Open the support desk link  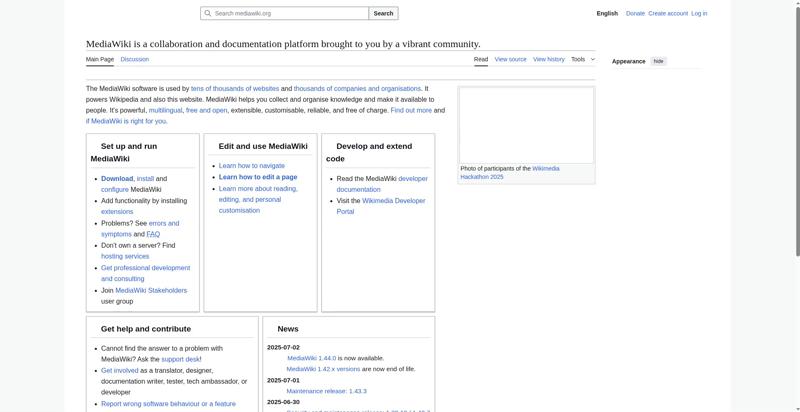pos(181,359)
